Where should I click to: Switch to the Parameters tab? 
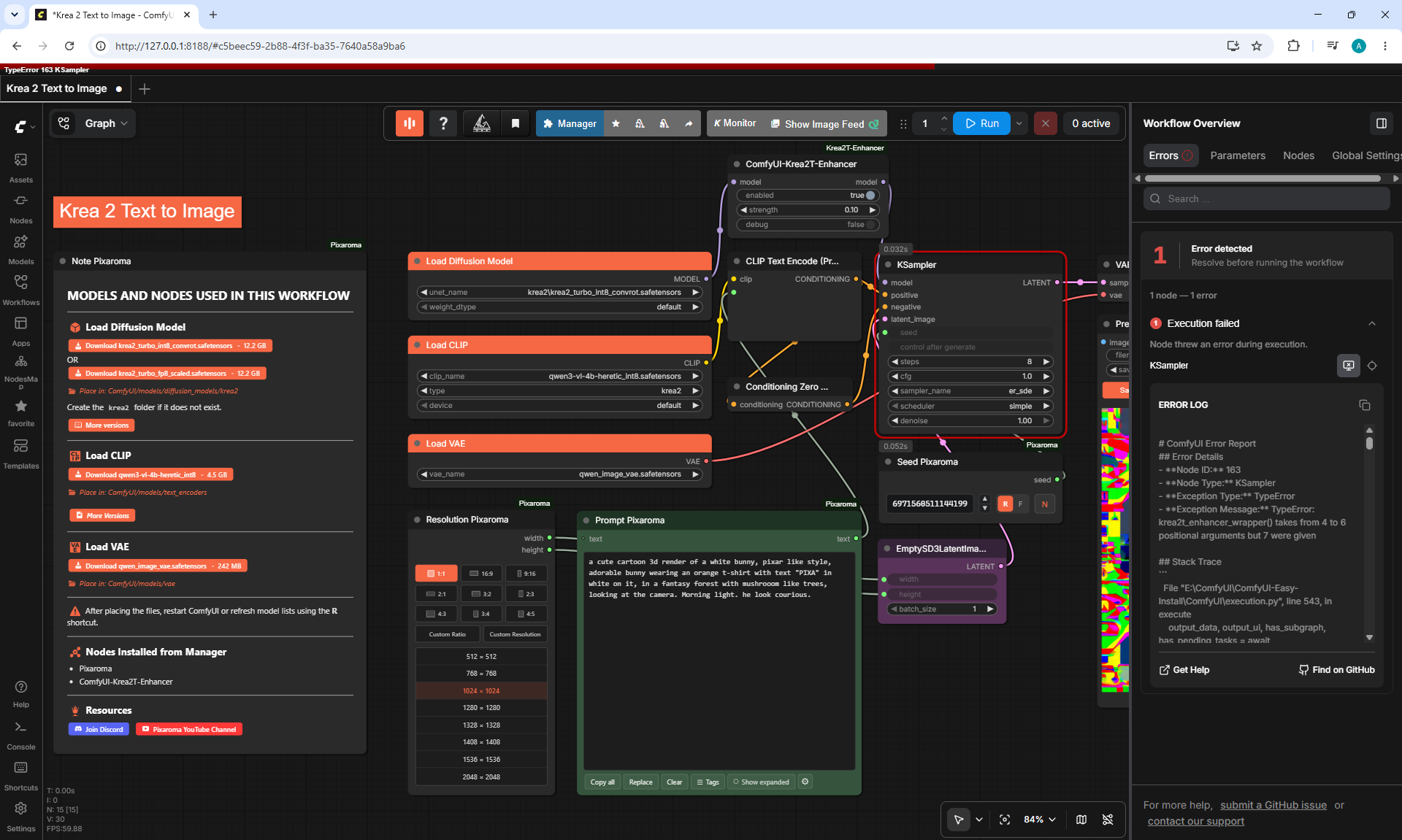[x=1238, y=155]
